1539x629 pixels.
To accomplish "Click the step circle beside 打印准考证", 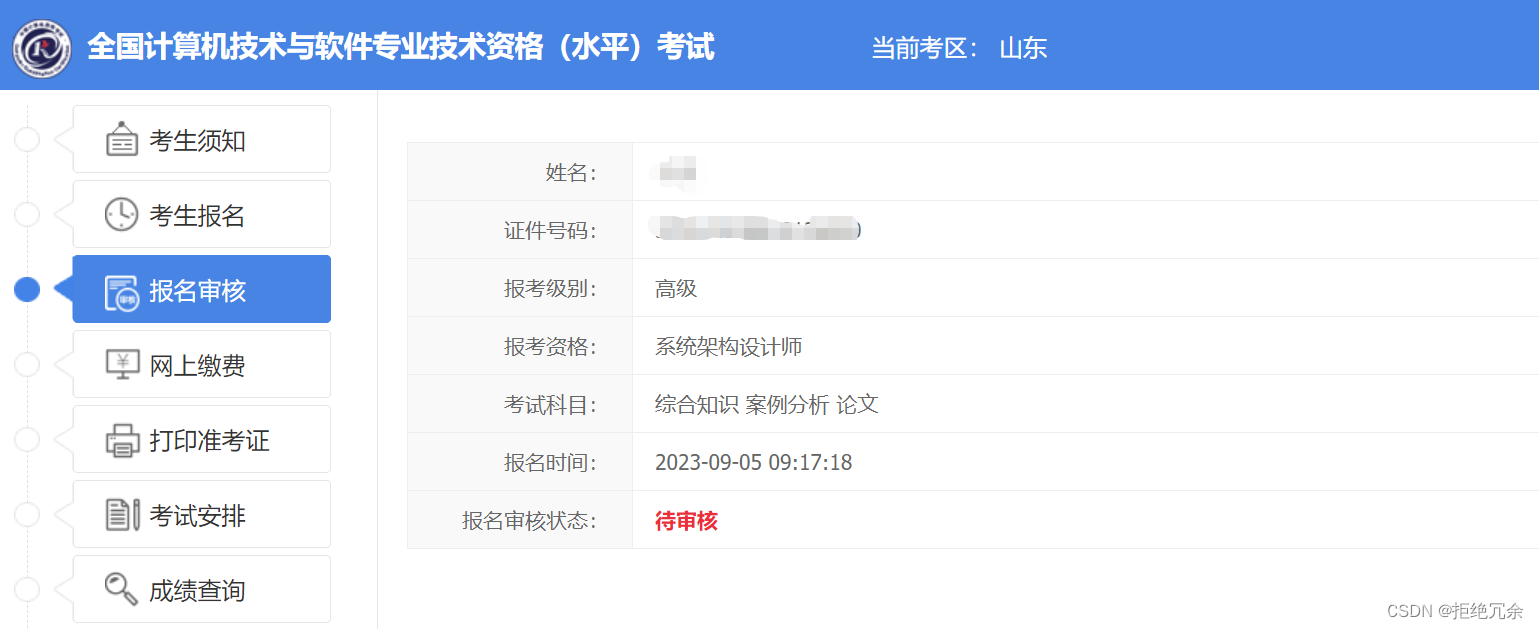I will pos(27,440).
